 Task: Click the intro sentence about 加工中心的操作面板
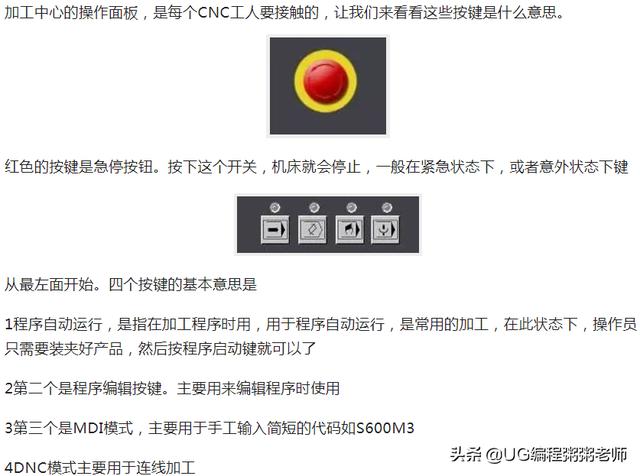click(x=284, y=12)
